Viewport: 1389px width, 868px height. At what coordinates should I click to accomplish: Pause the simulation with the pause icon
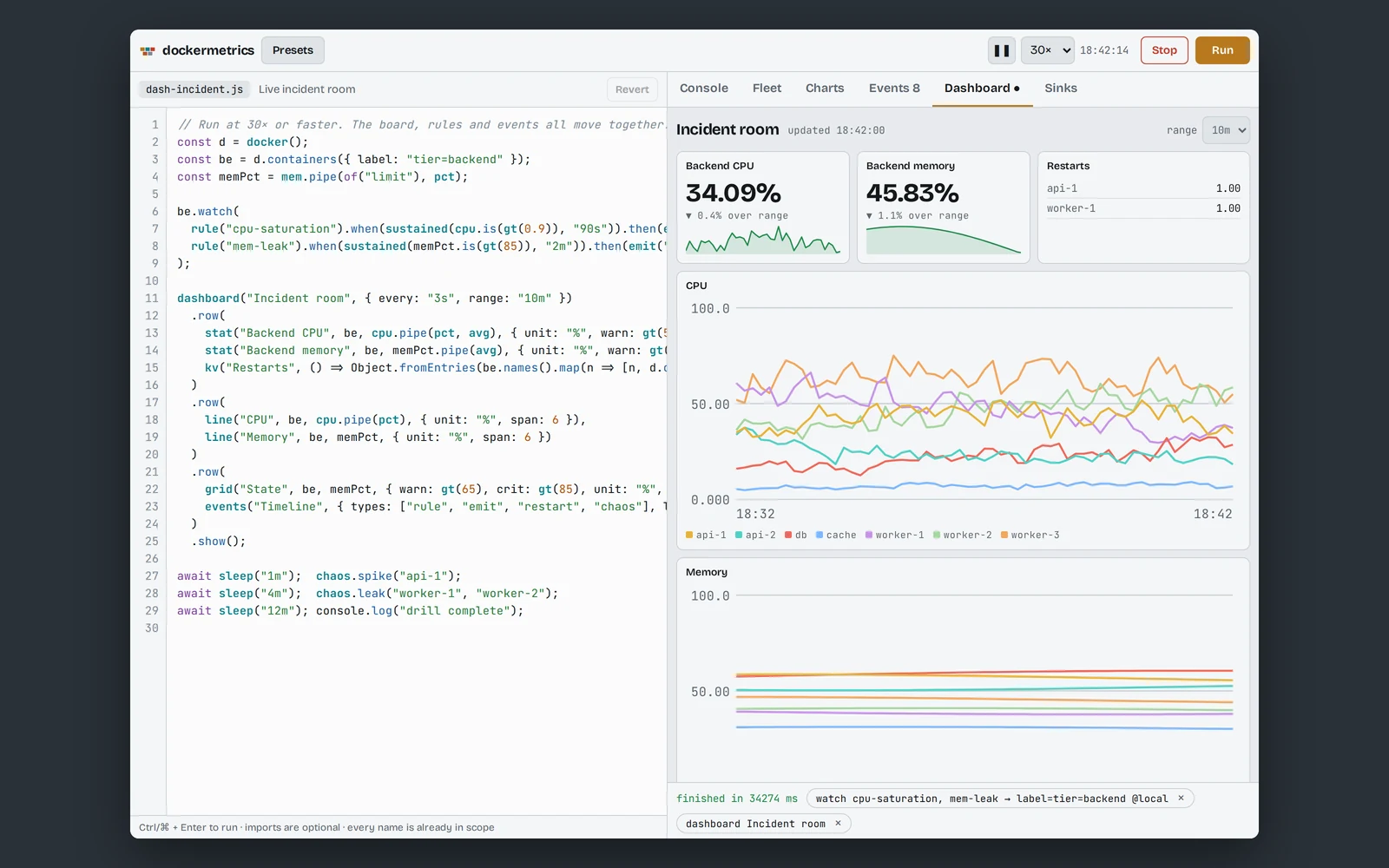point(1002,50)
